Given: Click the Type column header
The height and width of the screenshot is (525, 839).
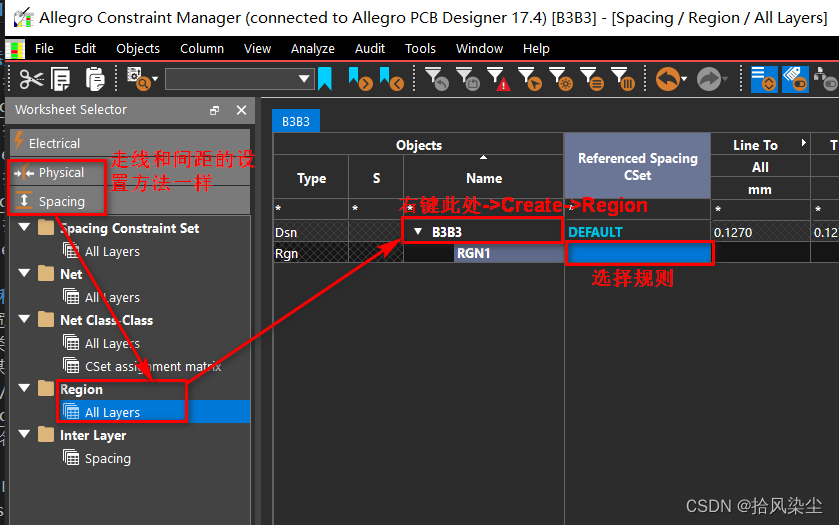Looking at the screenshot, I should pyautogui.click(x=311, y=178).
